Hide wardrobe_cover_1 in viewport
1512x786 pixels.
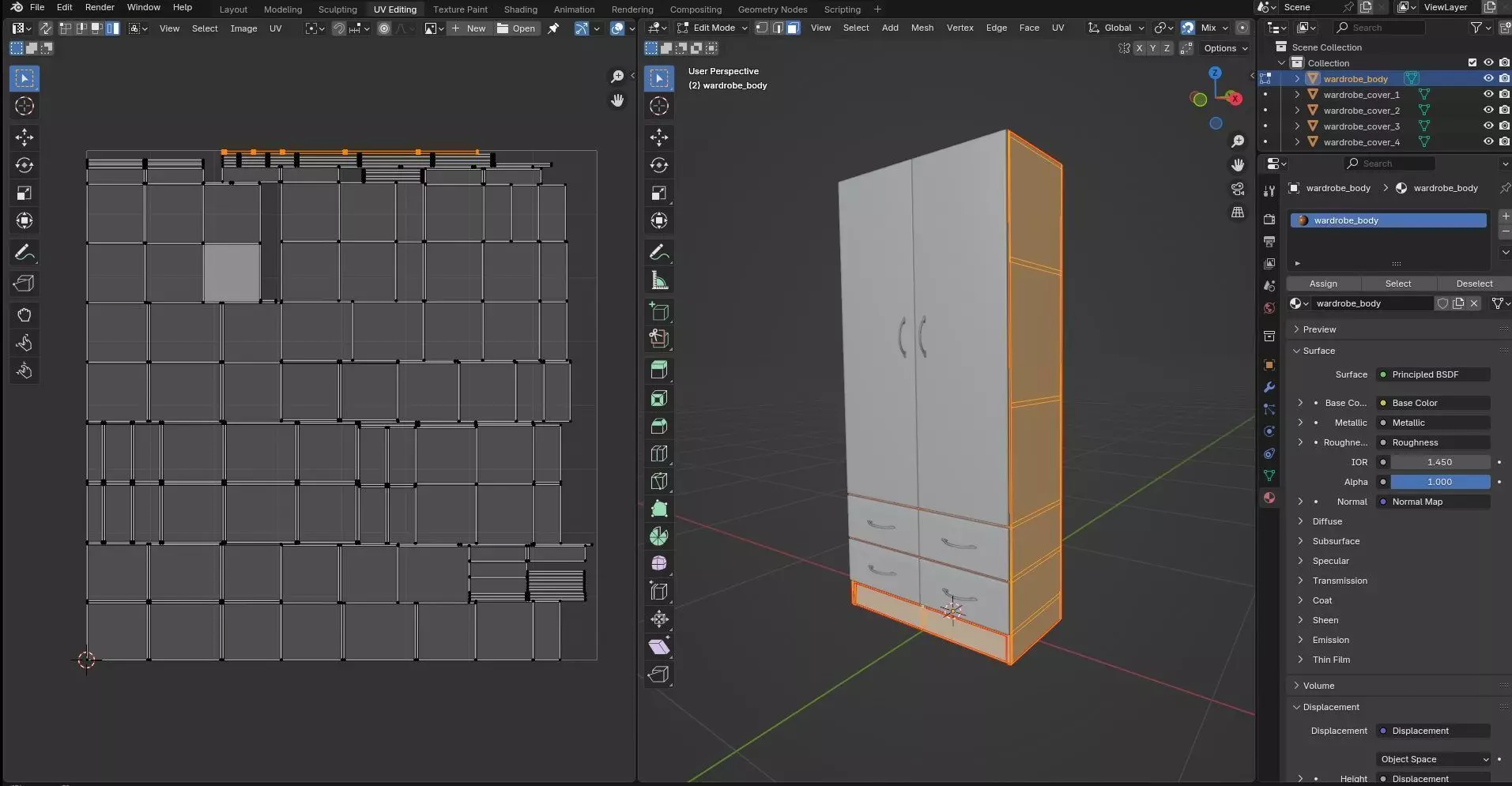(1488, 95)
